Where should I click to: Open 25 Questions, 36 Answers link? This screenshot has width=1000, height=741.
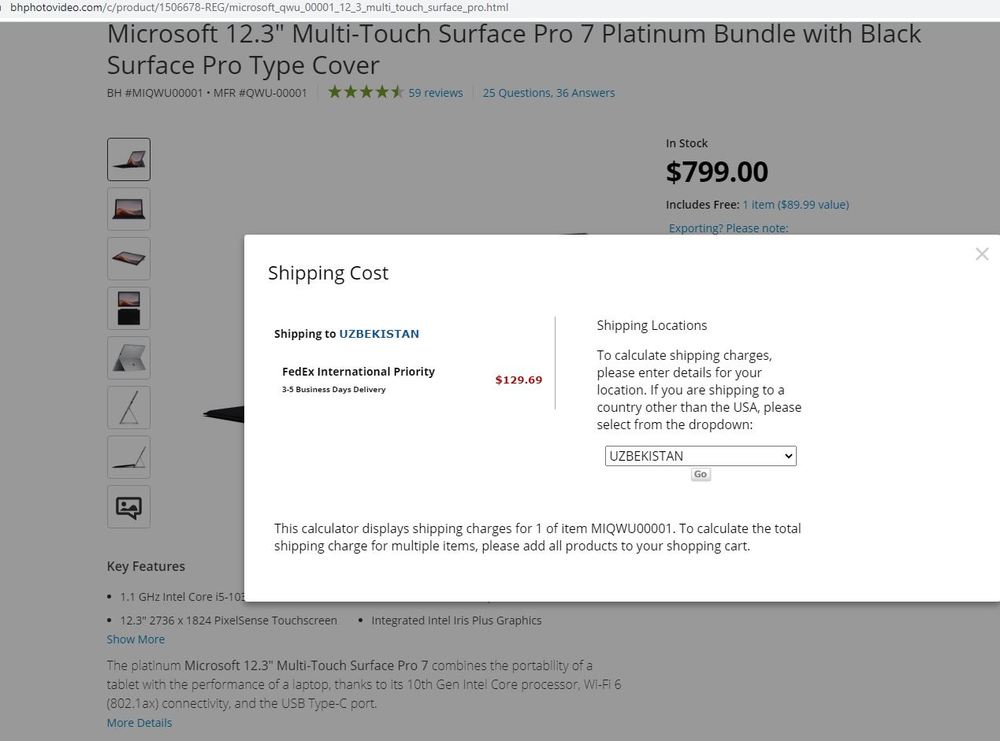click(x=548, y=93)
